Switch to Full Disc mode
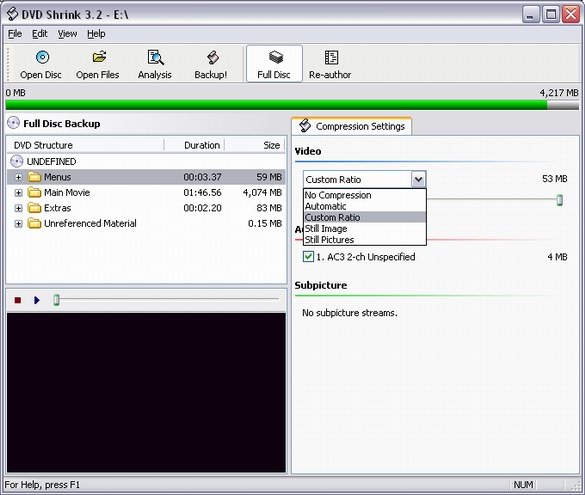This screenshot has width=585, height=495. (x=274, y=64)
